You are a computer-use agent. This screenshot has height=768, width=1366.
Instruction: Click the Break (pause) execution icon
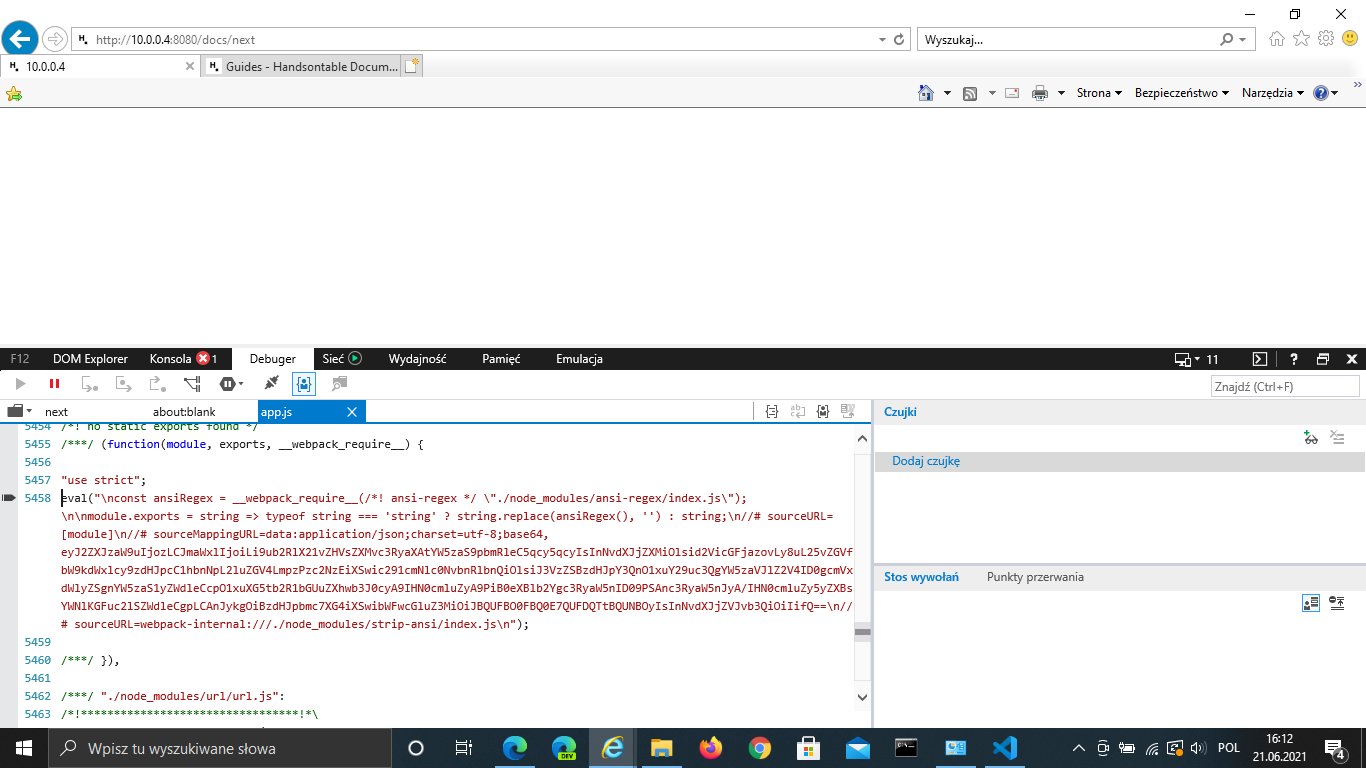(54, 384)
